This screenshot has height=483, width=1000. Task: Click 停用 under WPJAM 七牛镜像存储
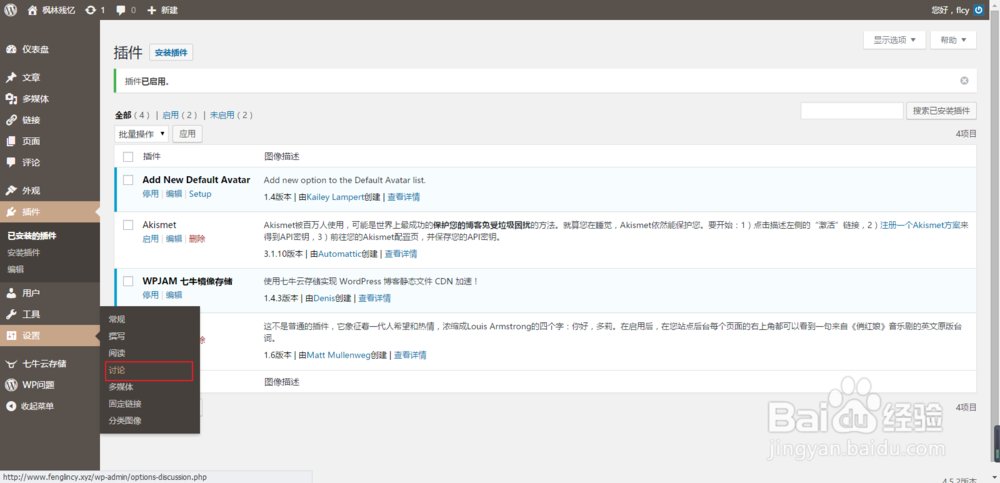pos(151,295)
